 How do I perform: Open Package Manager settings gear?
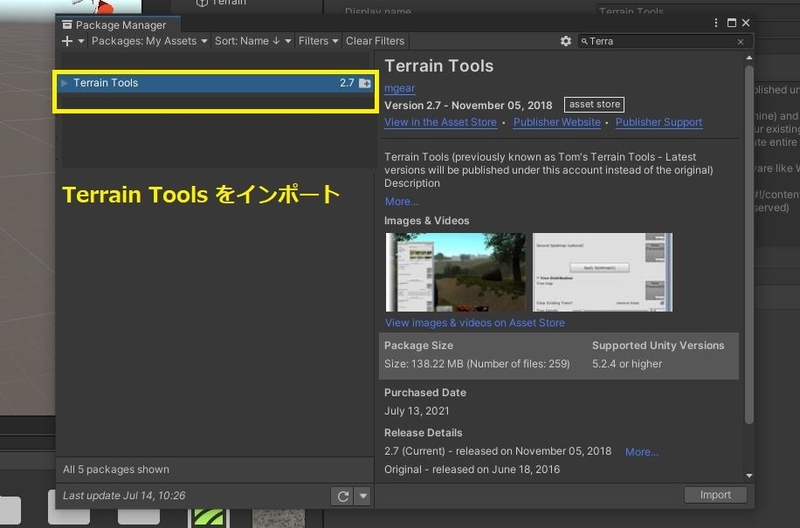pos(565,41)
